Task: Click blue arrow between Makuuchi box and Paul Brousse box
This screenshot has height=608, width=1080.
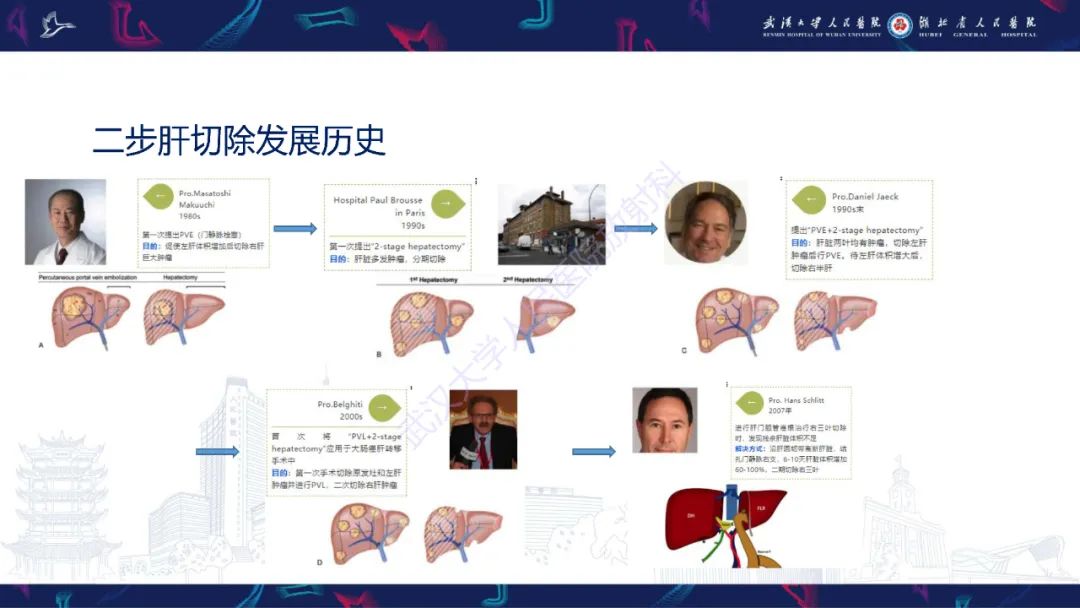Action: (295, 229)
